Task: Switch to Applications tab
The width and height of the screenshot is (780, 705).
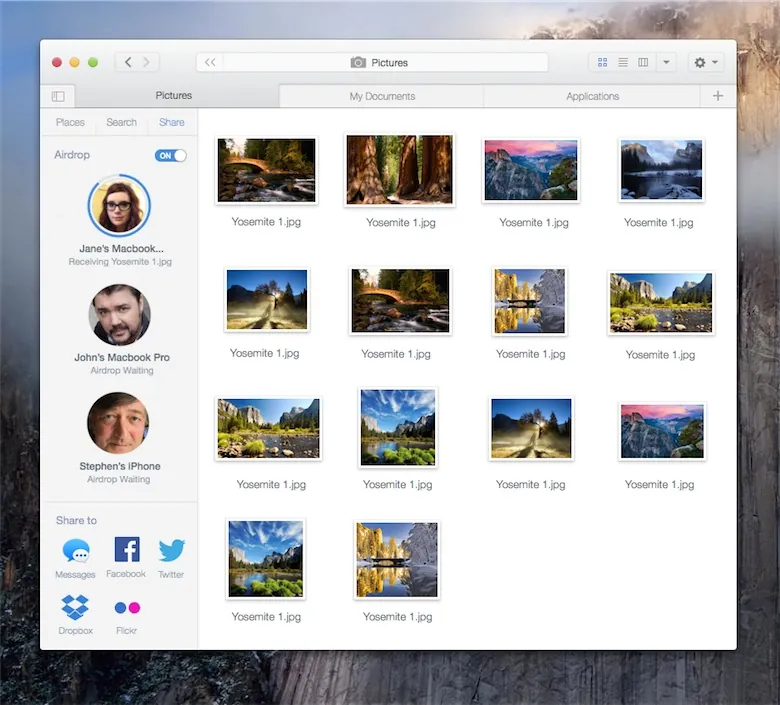Action: click(x=592, y=96)
